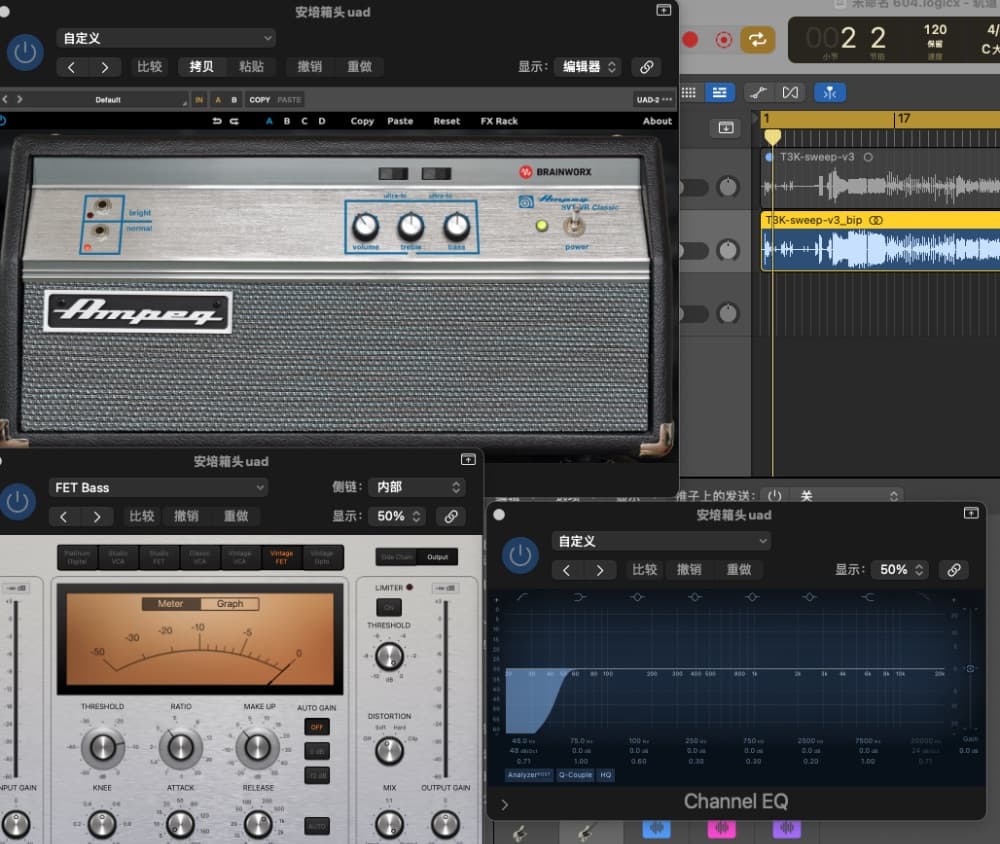Select Brainworx settings bank A
Screen dimensions: 1000x844
pyautogui.click(x=269, y=121)
